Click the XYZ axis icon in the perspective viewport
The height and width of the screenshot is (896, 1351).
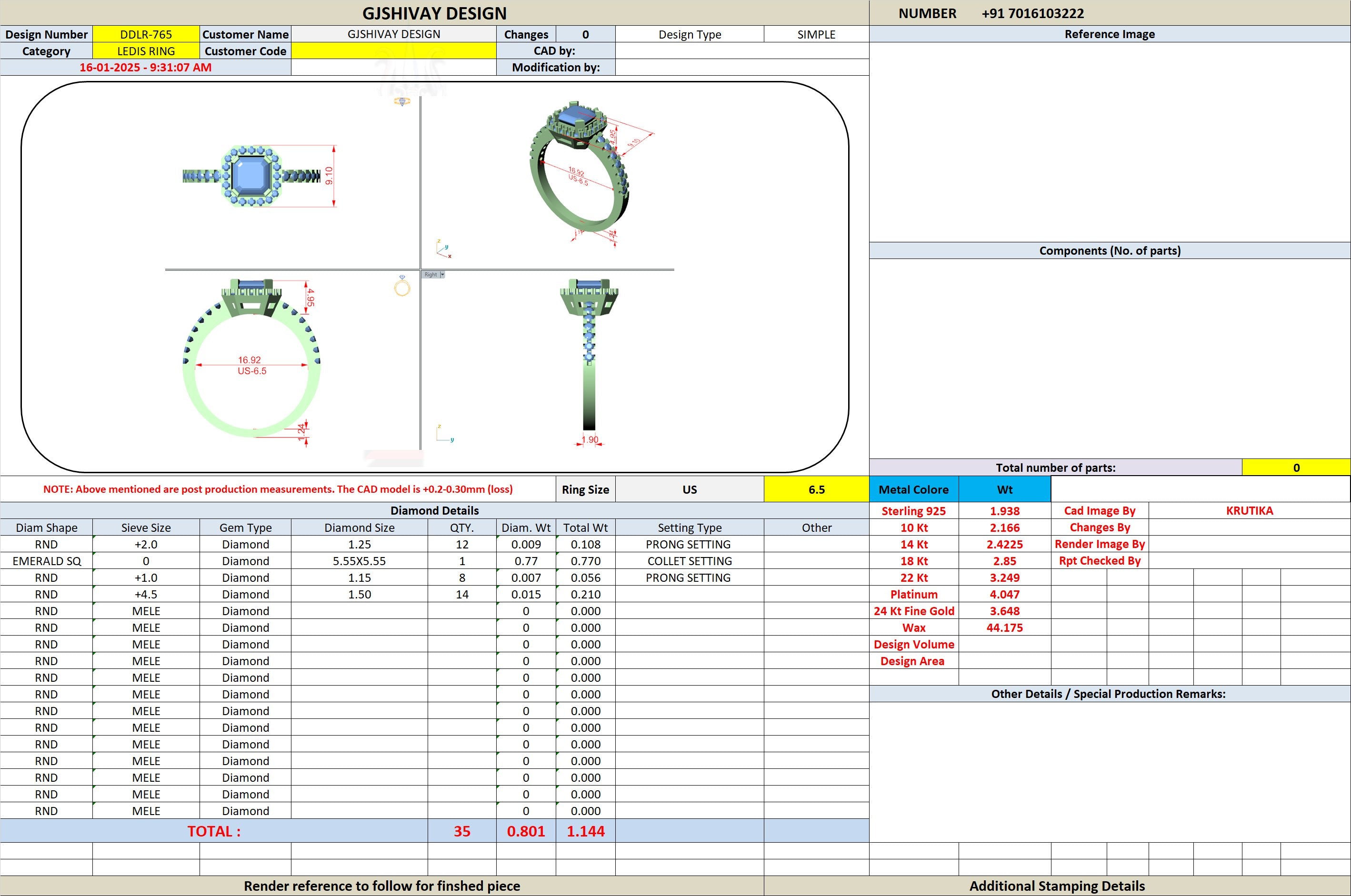[x=443, y=249]
